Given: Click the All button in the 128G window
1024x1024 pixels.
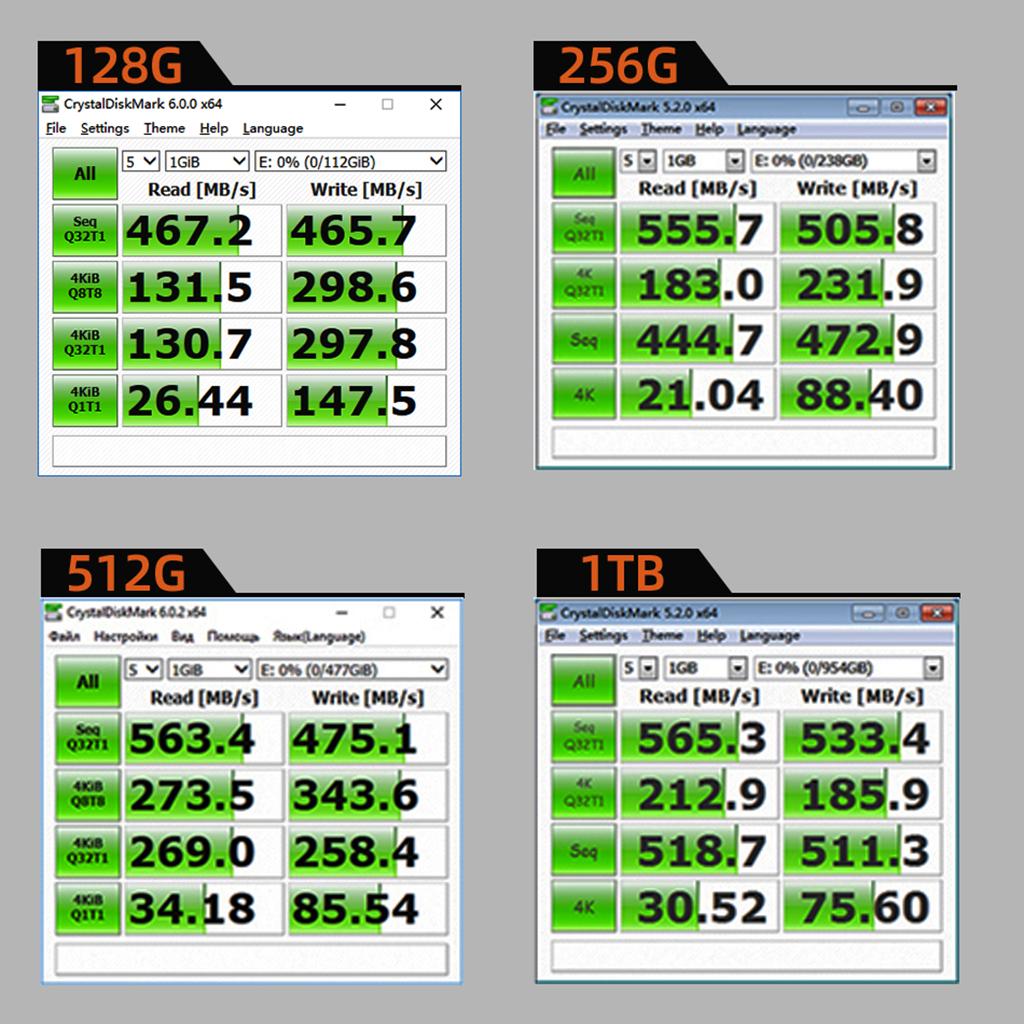Looking at the screenshot, I should (x=85, y=174).
